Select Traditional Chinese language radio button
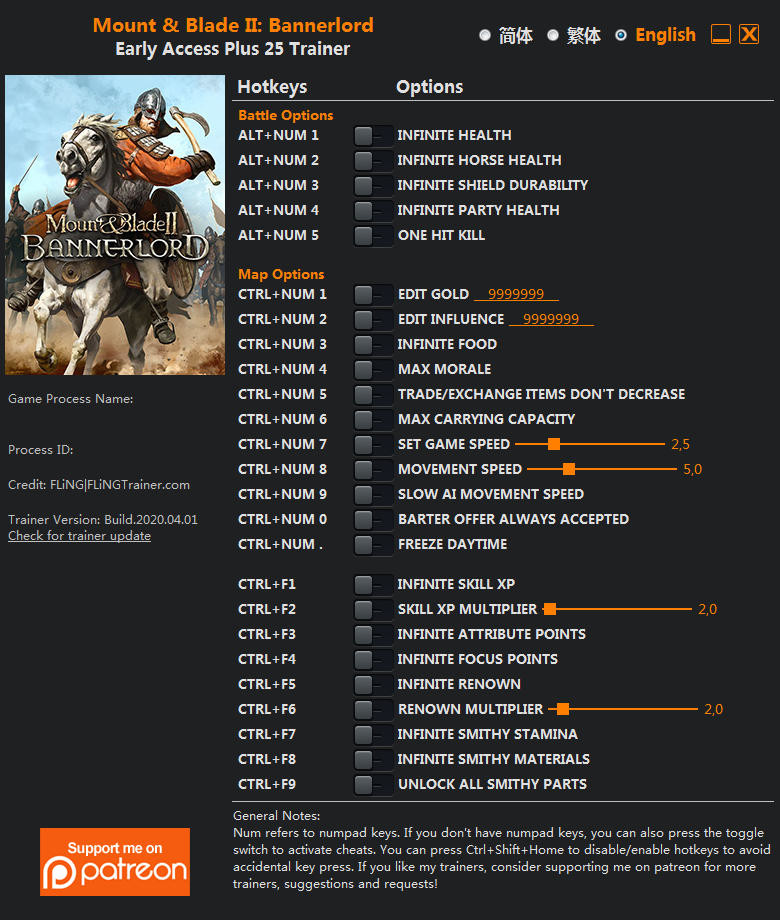Image resolution: width=780 pixels, height=920 pixels. coord(552,35)
